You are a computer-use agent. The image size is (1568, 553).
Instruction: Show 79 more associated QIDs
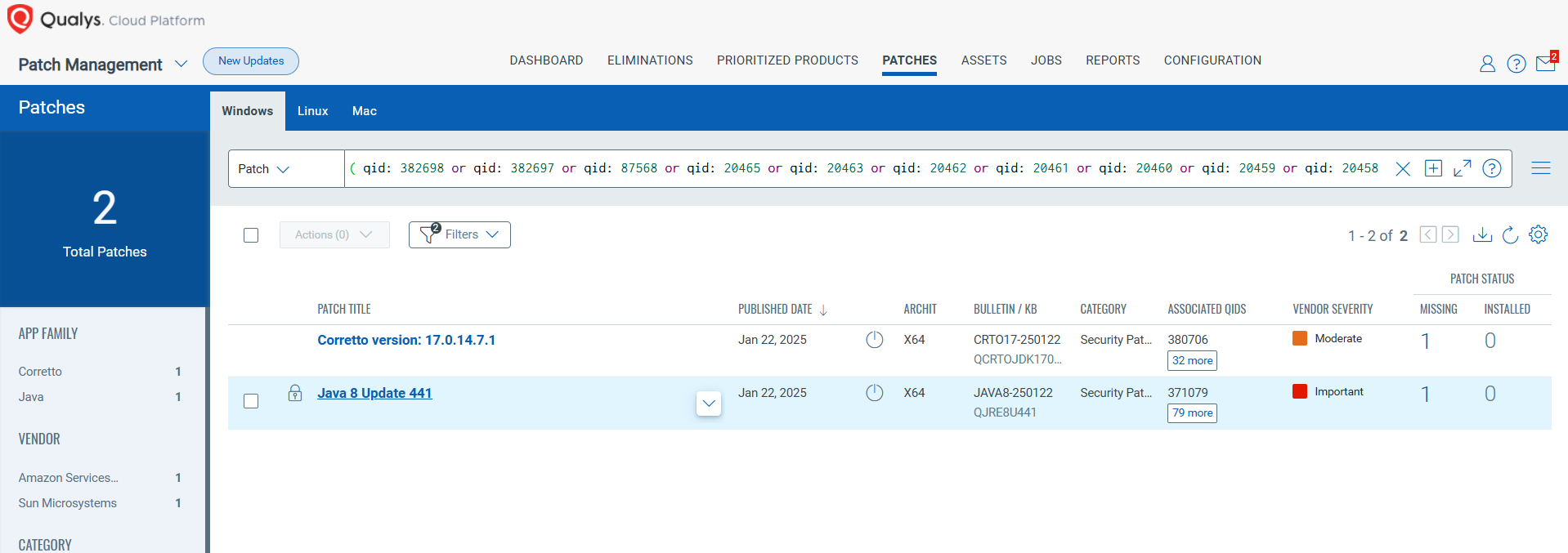(x=1192, y=413)
